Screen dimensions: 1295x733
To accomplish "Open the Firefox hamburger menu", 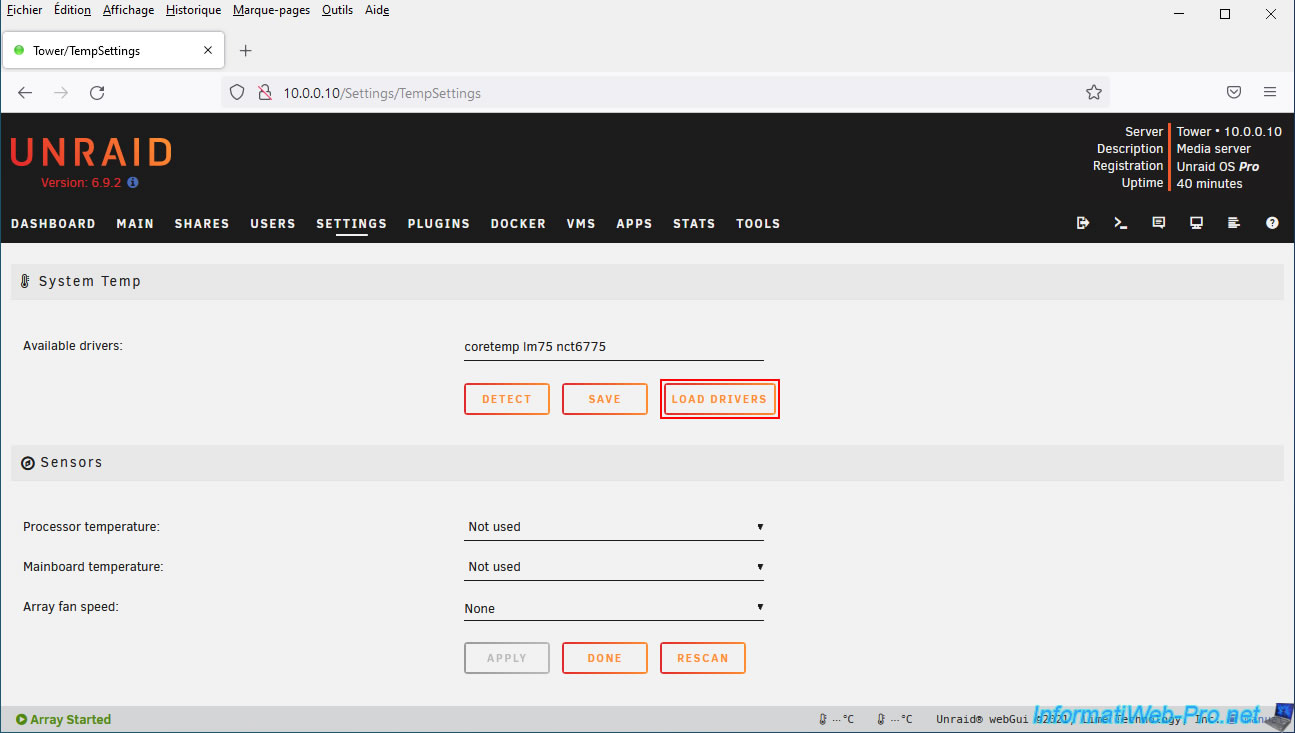I will click(1269, 92).
